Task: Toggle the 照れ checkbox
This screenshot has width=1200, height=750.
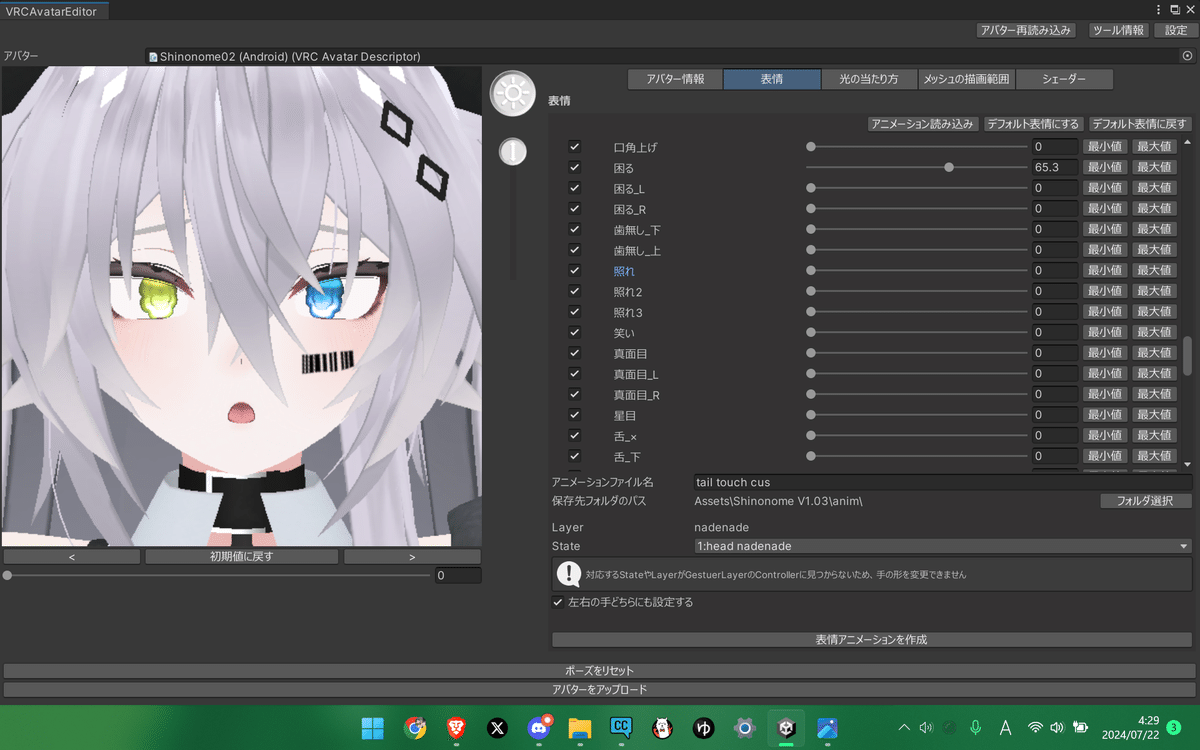Action: coord(574,270)
